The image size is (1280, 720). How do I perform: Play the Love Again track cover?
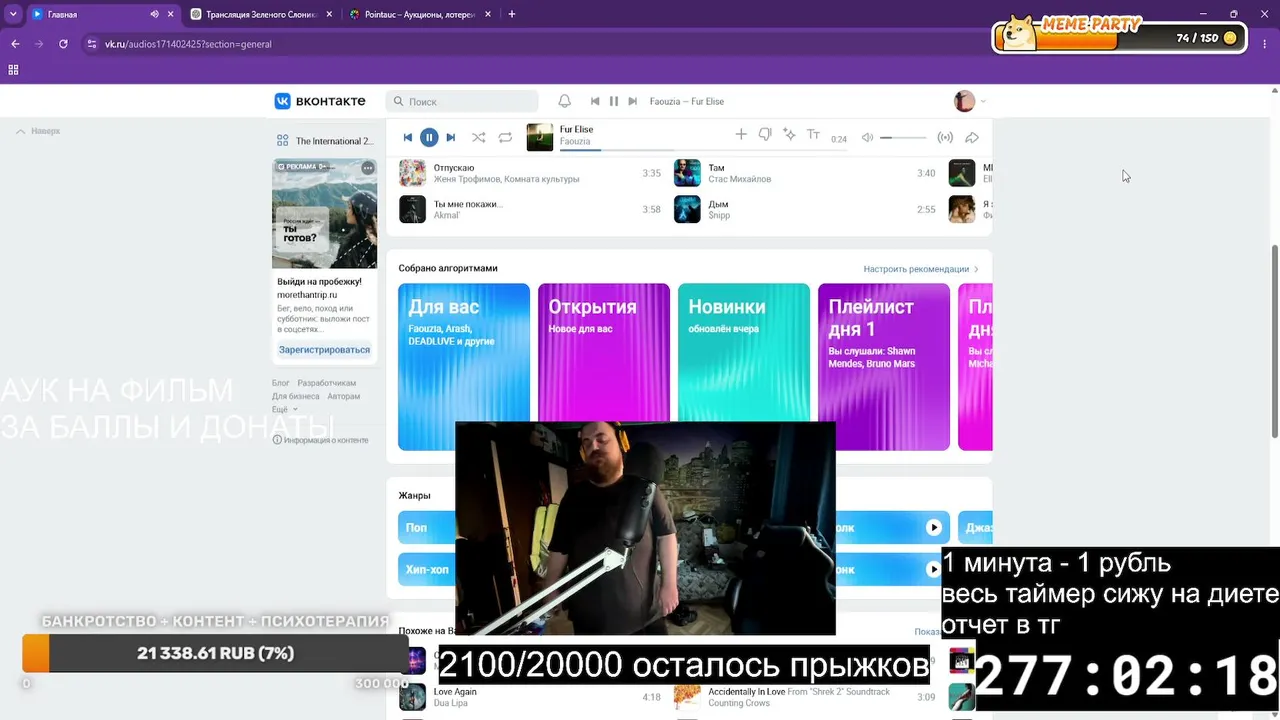(412, 697)
